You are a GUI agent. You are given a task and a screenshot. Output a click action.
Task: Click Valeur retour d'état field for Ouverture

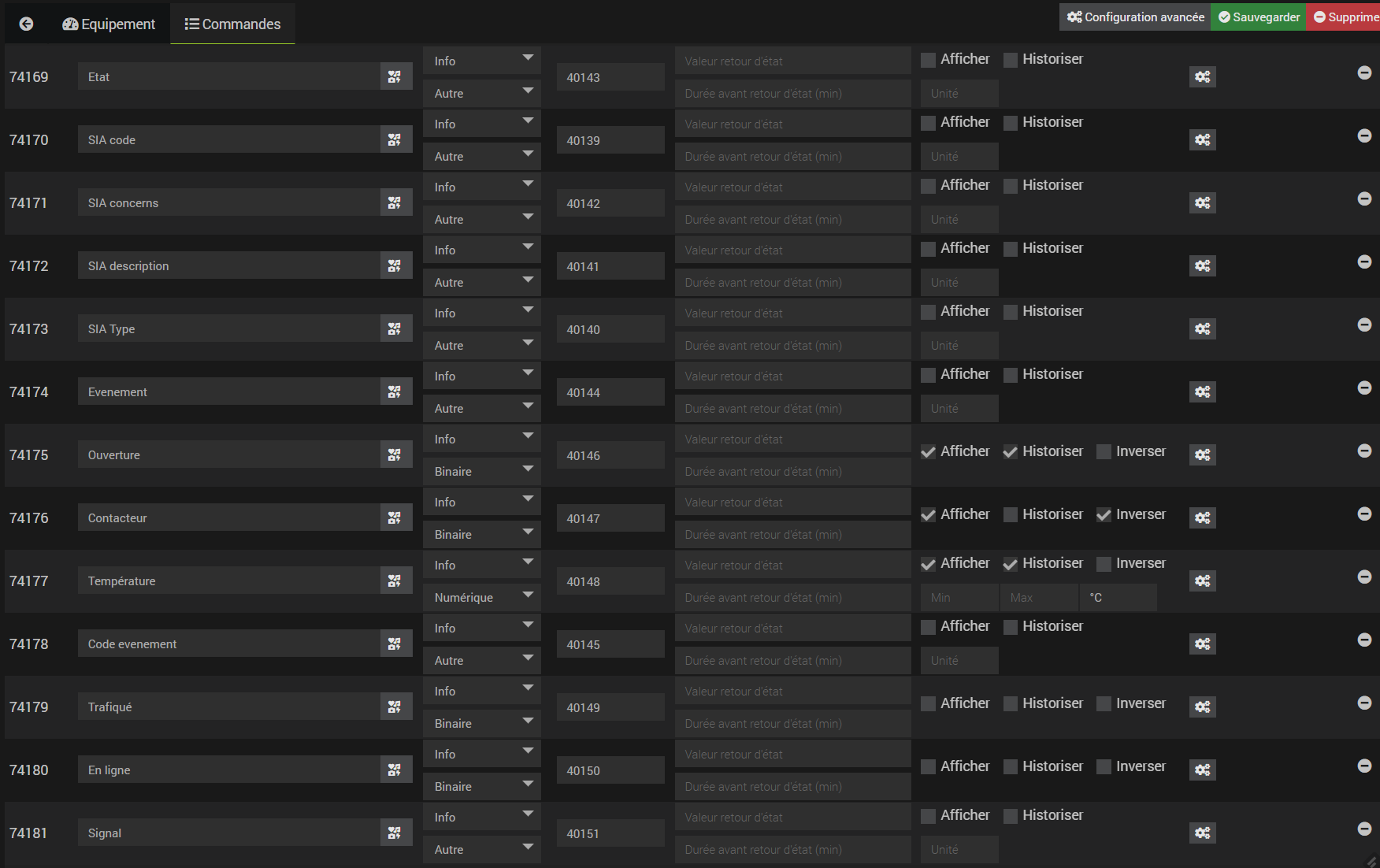[792, 439]
